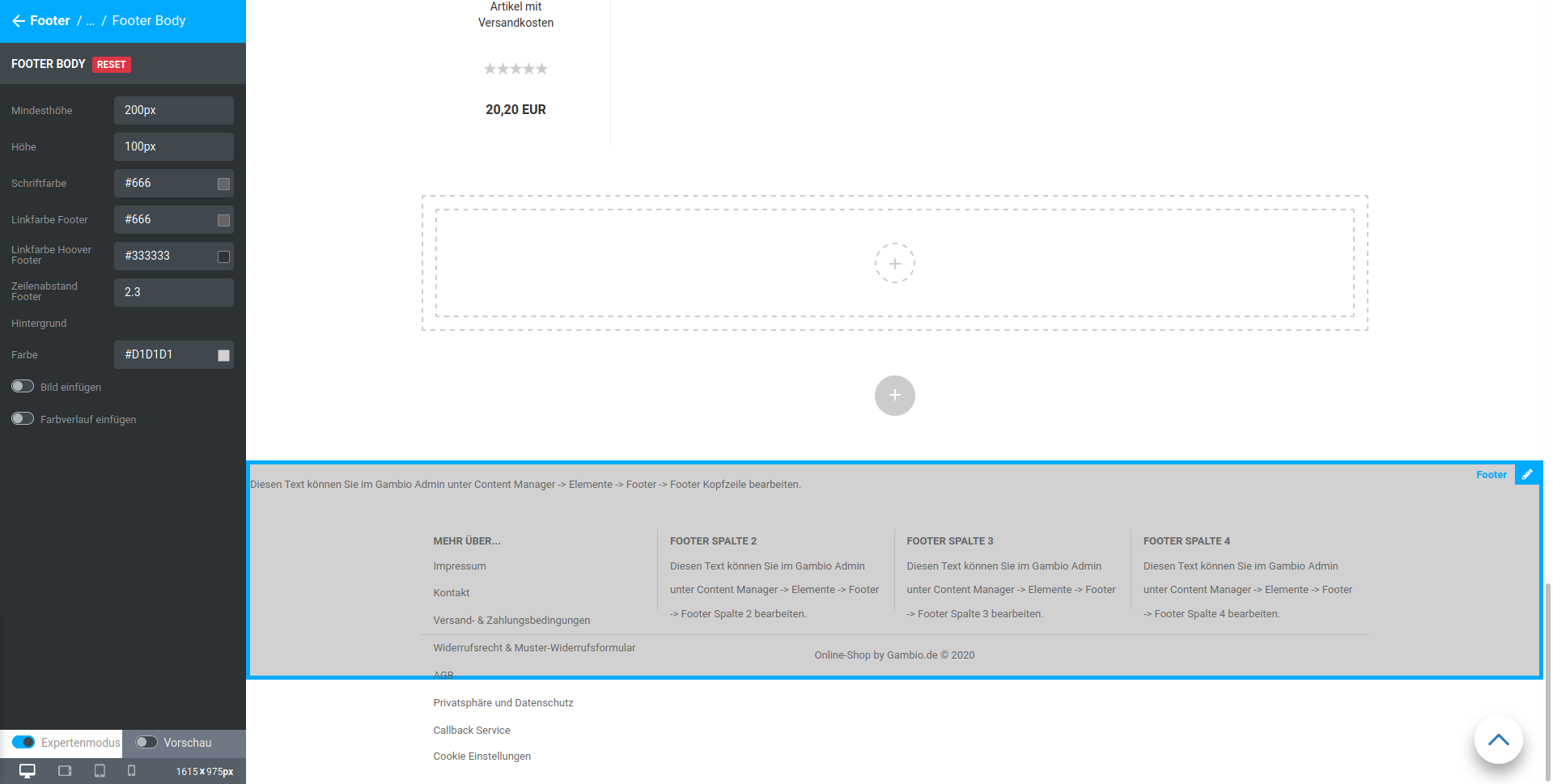This screenshot has height=784, width=1553.
Task: Enable the Vorschau toggle
Action: [x=146, y=742]
